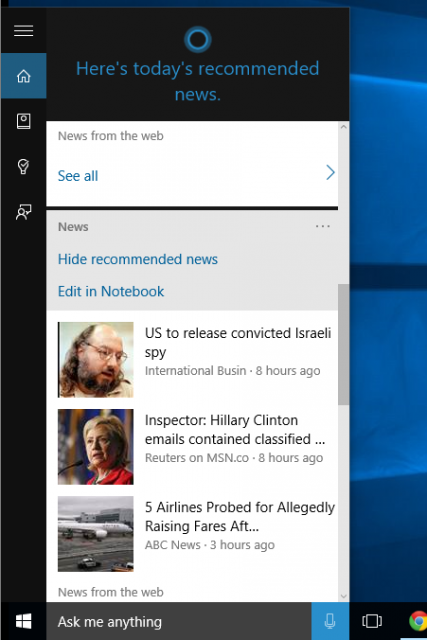Open the Israeli spy news article
427x640 pixels.
238,342
